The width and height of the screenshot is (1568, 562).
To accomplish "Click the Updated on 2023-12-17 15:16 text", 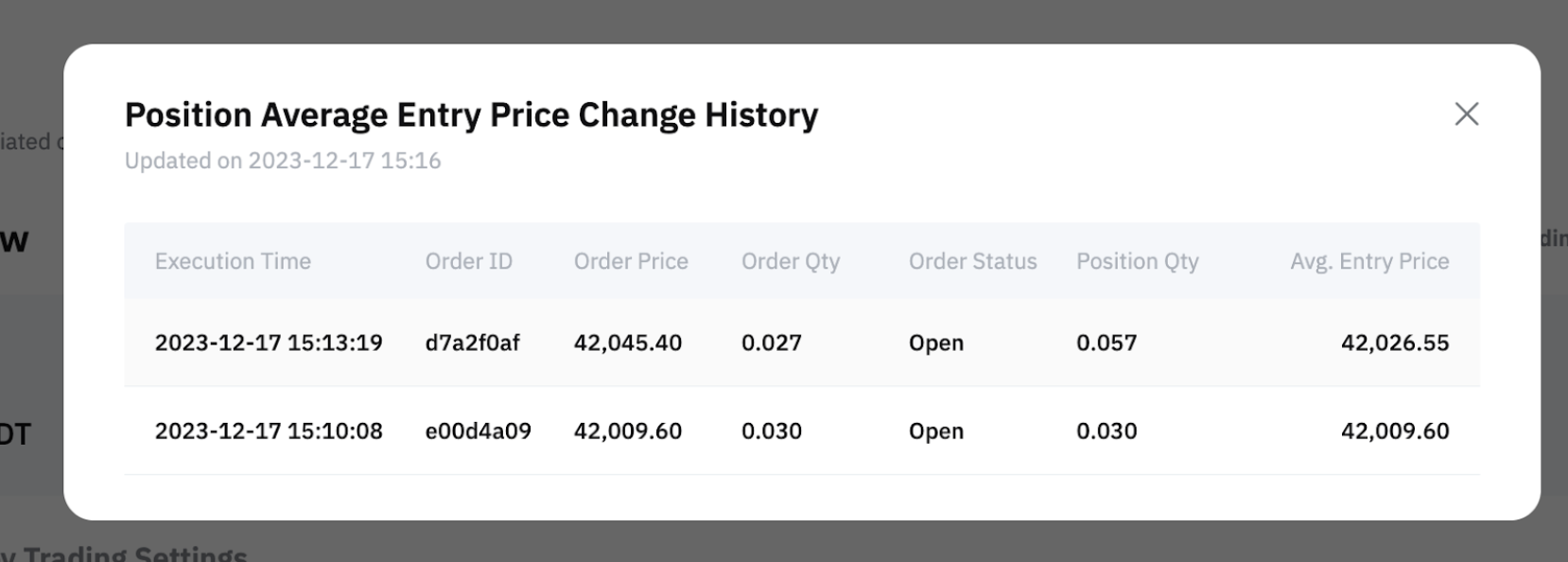I will coord(283,161).
